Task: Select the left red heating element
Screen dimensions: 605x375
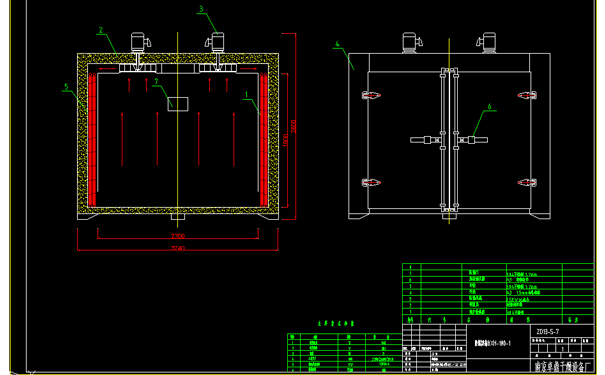Action: coord(92,140)
